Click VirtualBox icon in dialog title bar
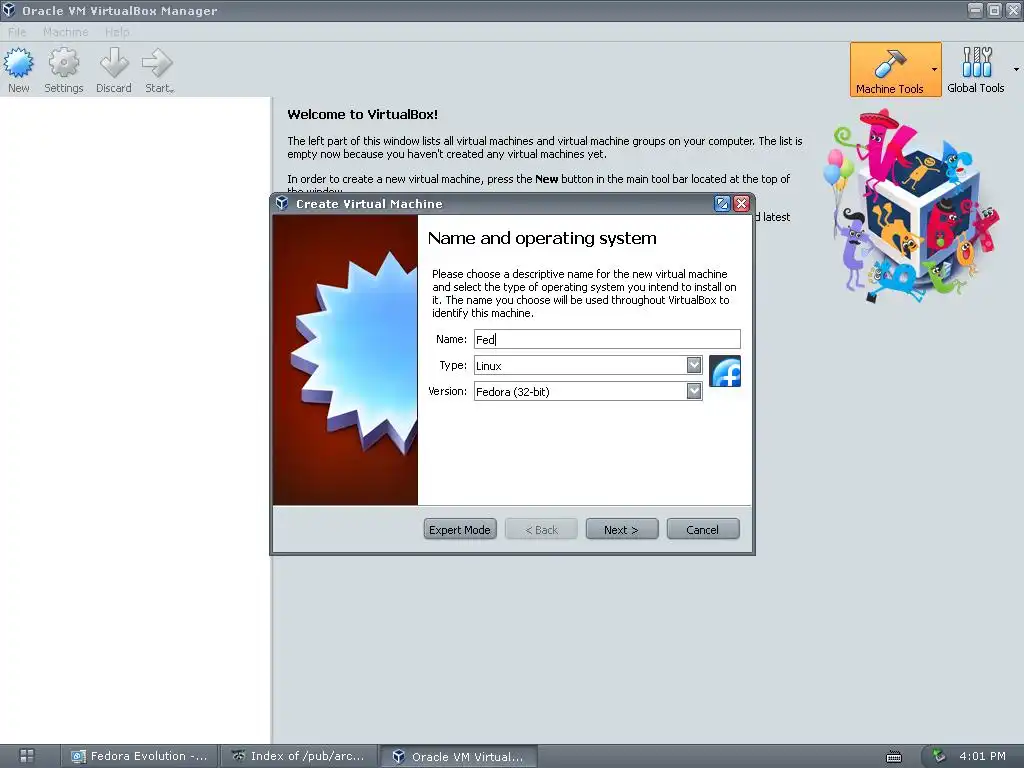 282,203
